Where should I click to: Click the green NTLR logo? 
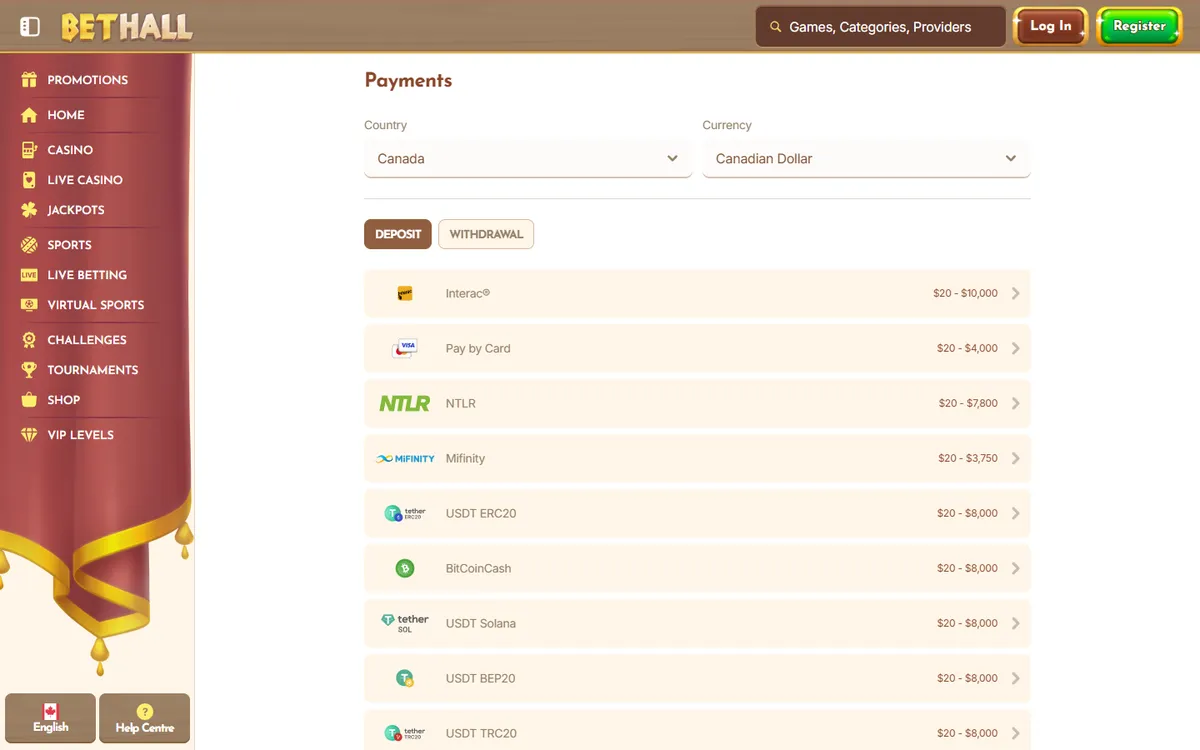tap(404, 404)
